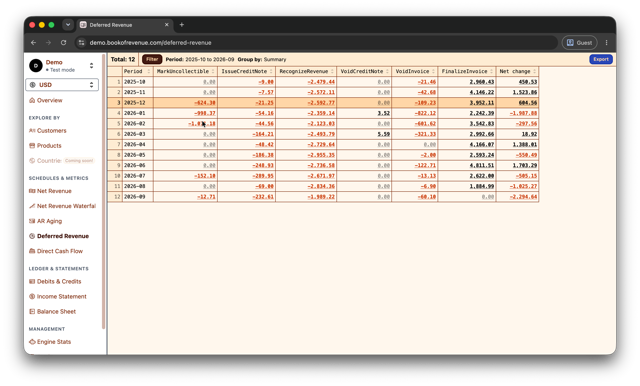Click the 2026-01 VoidCreditNote value 3.52

pos(384,113)
